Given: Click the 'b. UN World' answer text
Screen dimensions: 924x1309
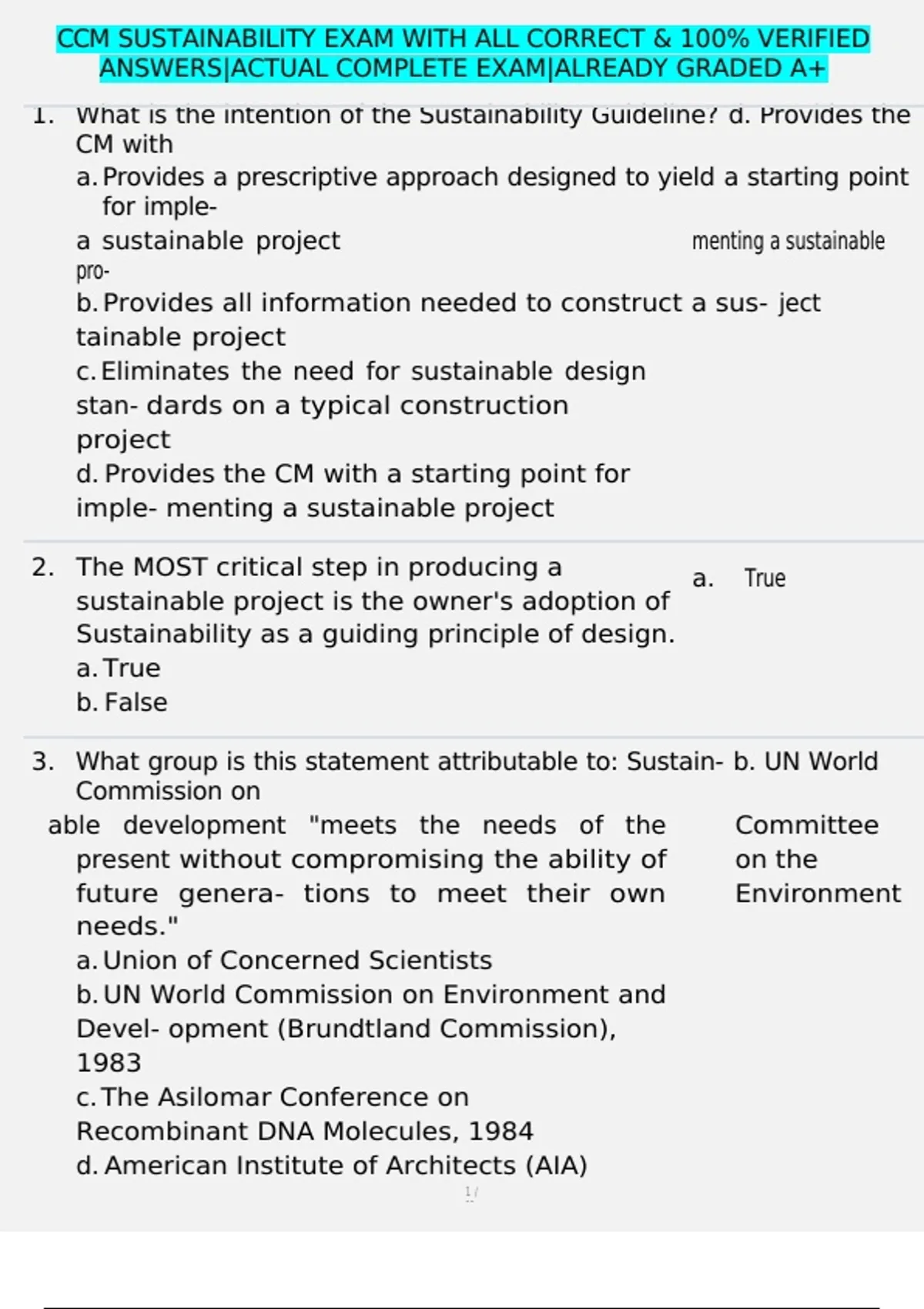Looking at the screenshot, I should (805, 762).
